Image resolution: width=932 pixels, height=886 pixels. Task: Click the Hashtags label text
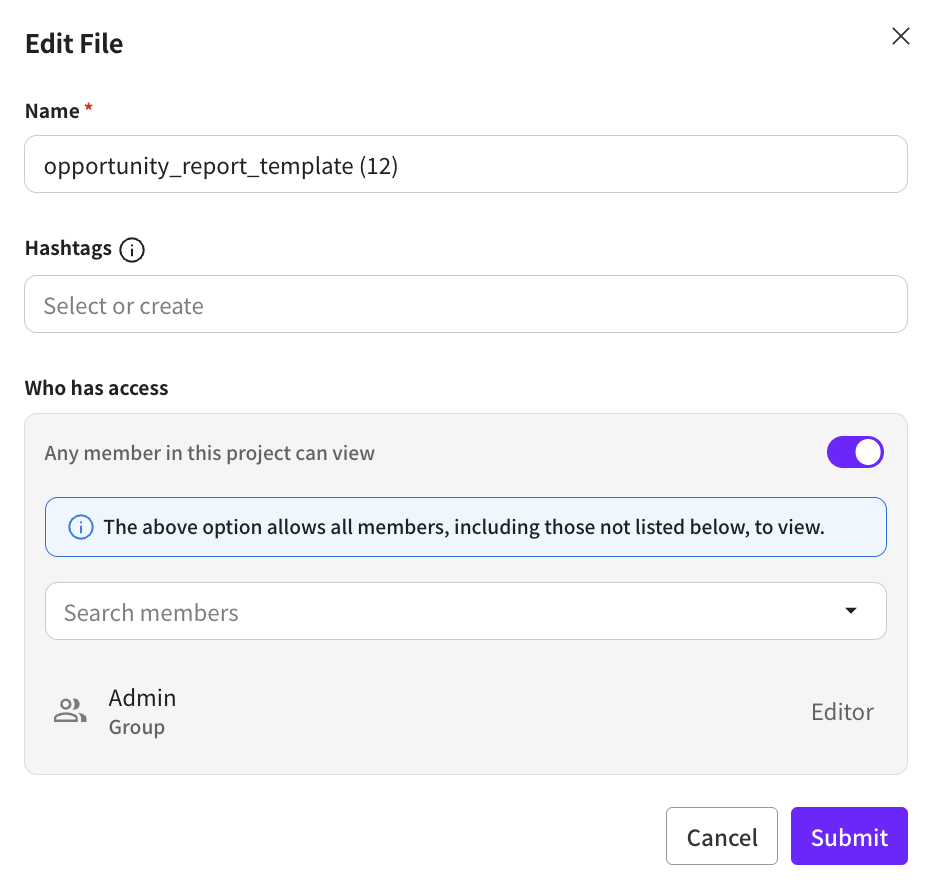68,248
